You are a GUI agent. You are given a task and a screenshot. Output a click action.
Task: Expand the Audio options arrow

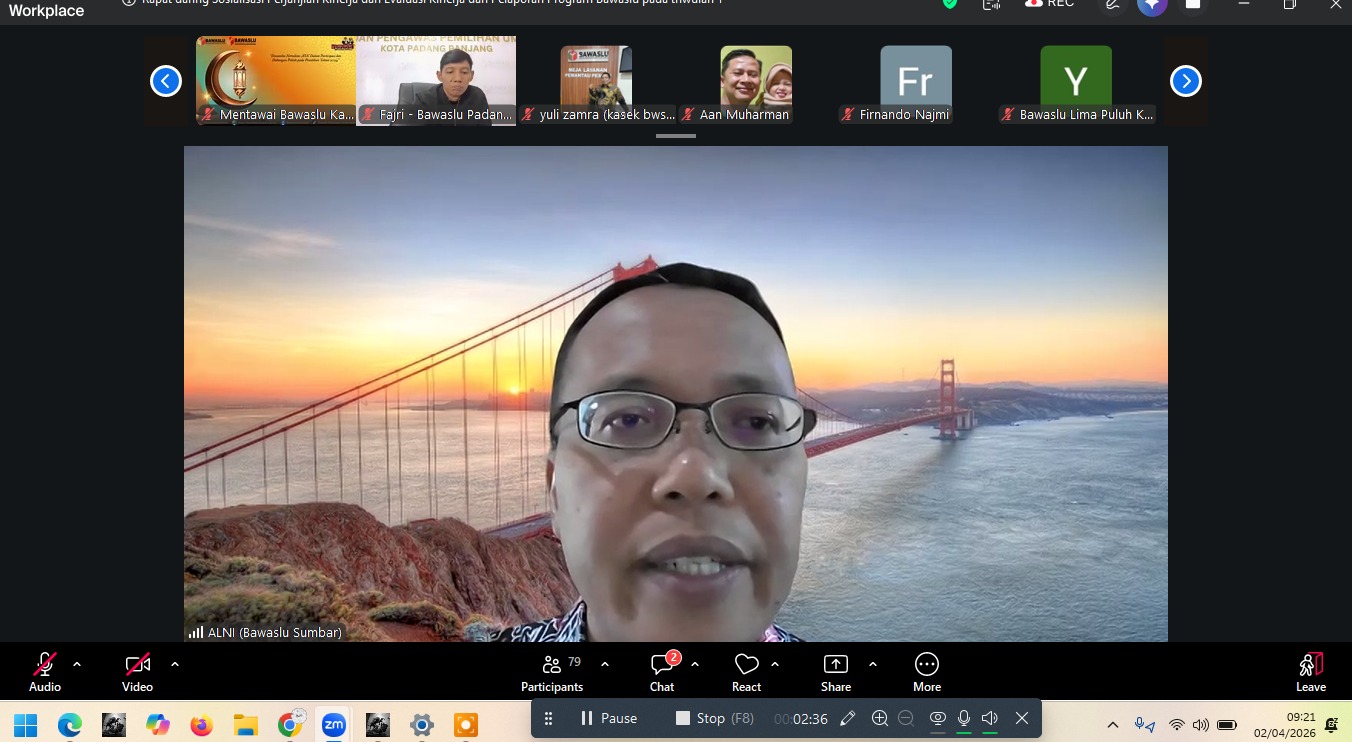click(x=77, y=664)
